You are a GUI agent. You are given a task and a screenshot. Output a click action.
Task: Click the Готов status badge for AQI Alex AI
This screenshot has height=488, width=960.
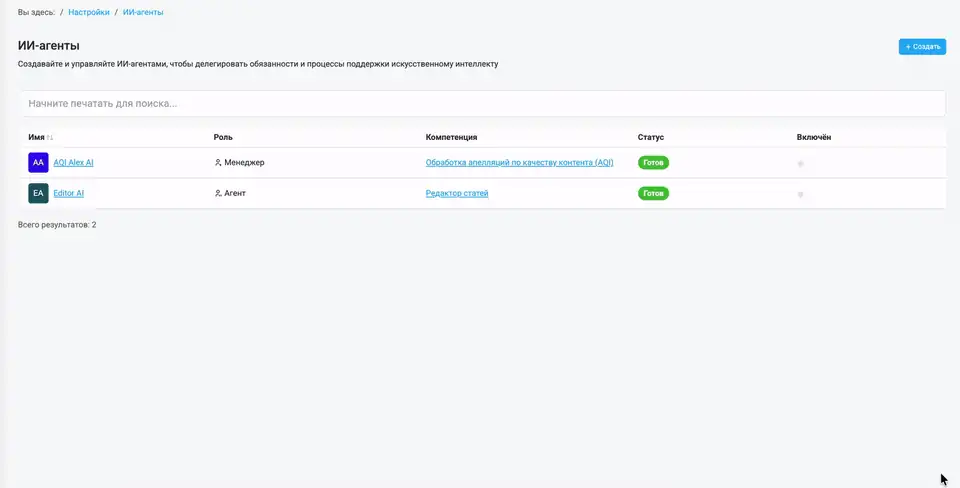tap(653, 162)
